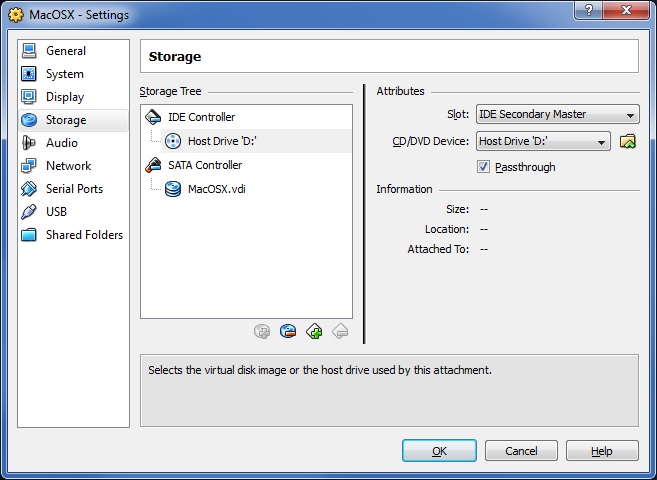Go to the Display settings page
This screenshot has width=657, height=480.
[65, 97]
